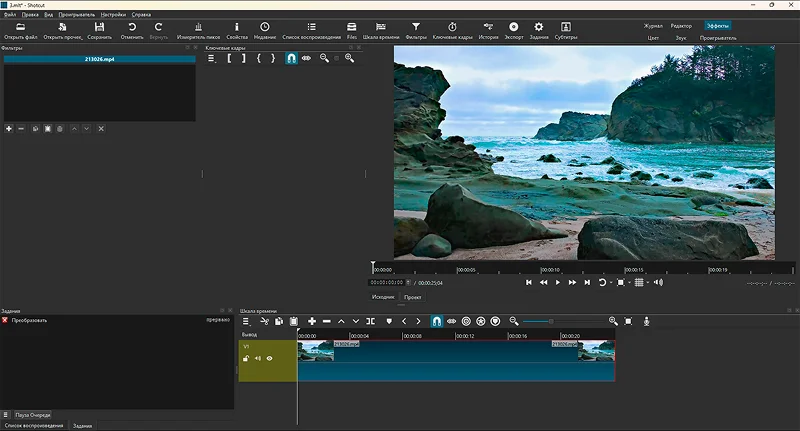Viewport: 800px width, 431px height.
Task: Toggle ripple all tracks in timeline toolbar
Action: tap(481, 321)
